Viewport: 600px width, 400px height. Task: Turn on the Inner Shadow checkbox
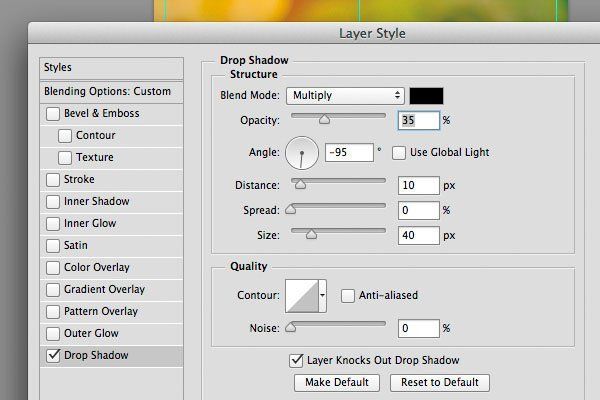coord(53,201)
